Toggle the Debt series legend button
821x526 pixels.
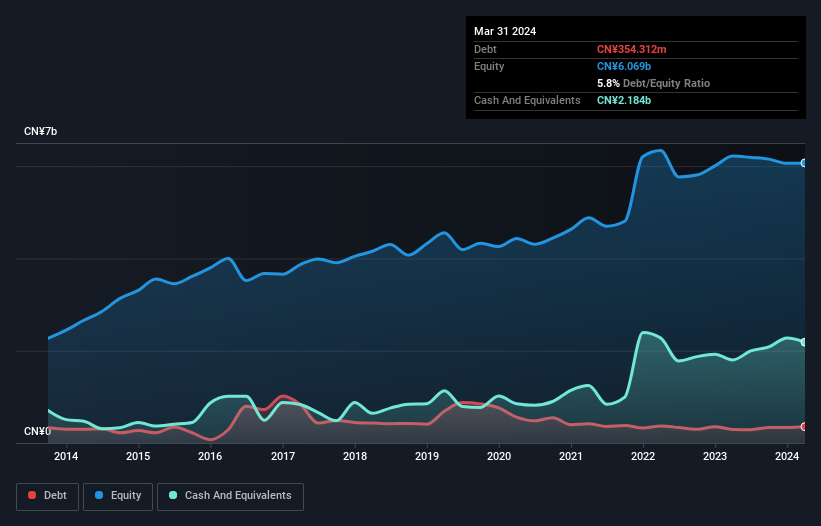(x=47, y=496)
